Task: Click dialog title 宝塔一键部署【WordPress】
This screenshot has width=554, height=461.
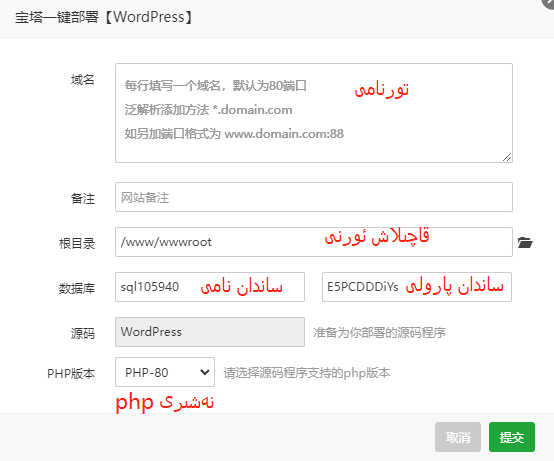Action: (x=104, y=17)
